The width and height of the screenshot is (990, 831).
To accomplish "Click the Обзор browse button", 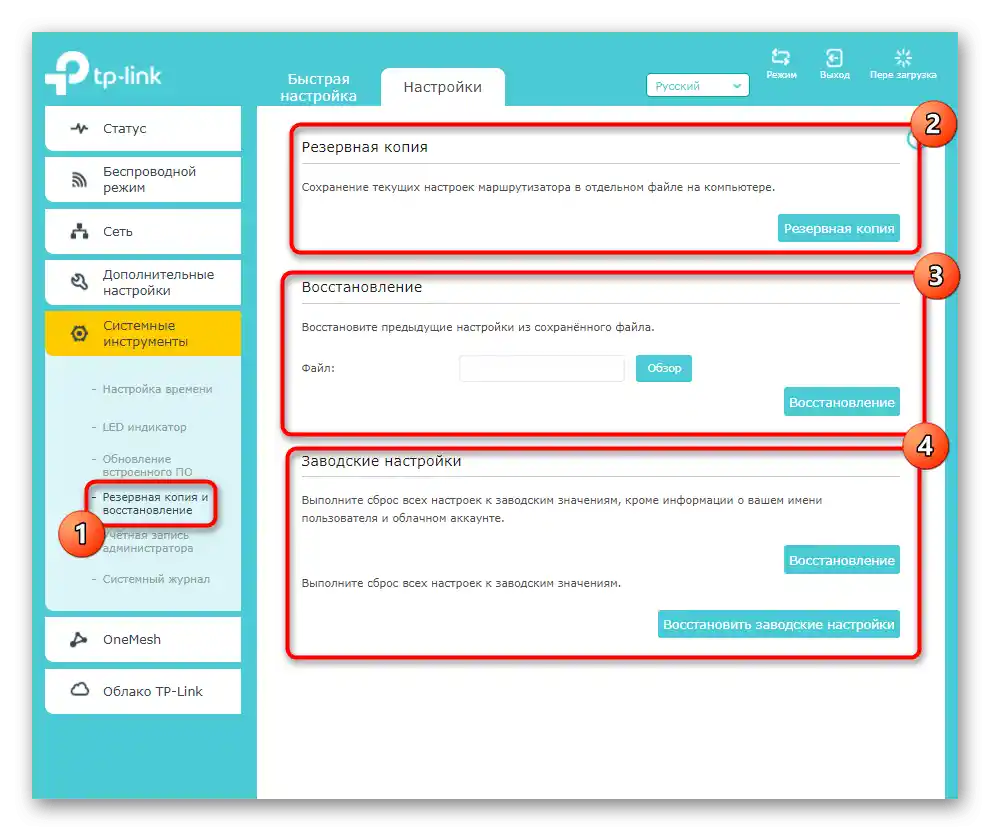I will (664, 368).
